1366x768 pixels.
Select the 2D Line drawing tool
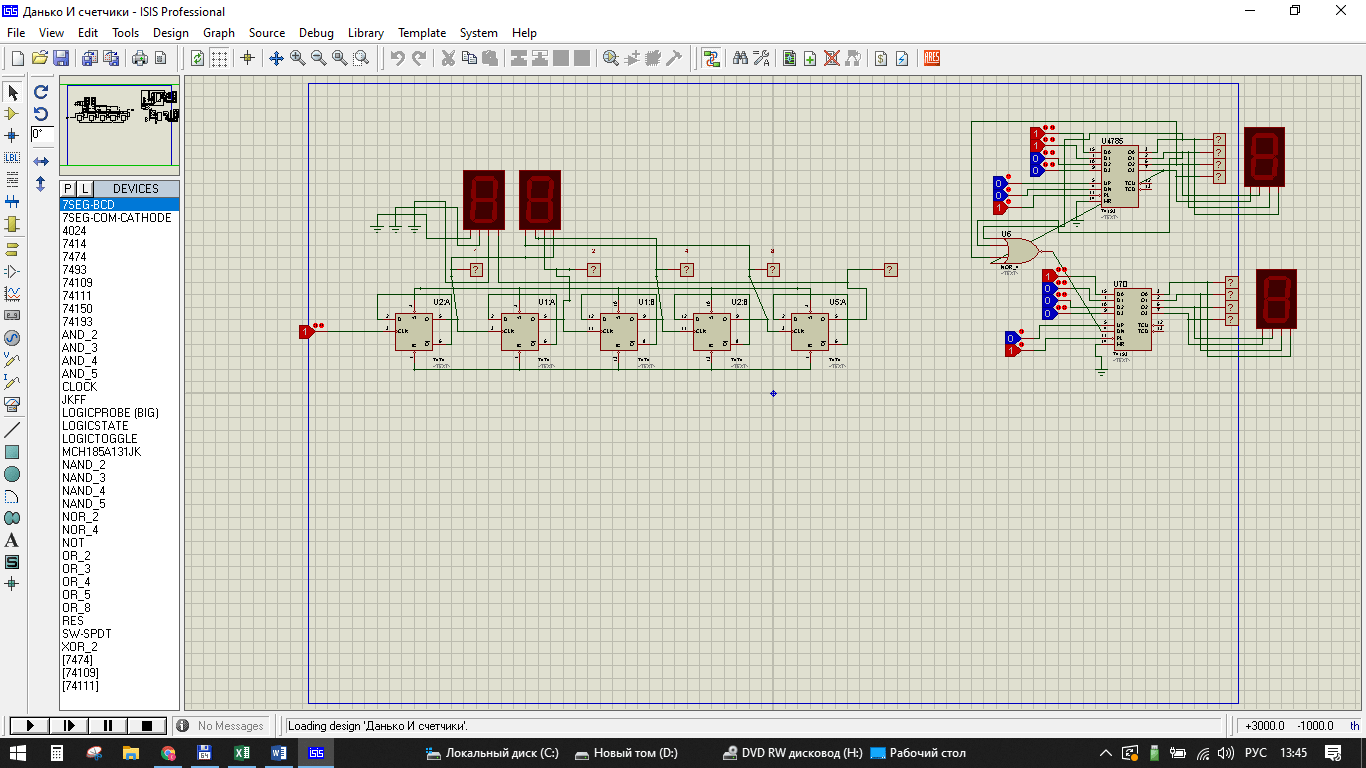click(13, 430)
